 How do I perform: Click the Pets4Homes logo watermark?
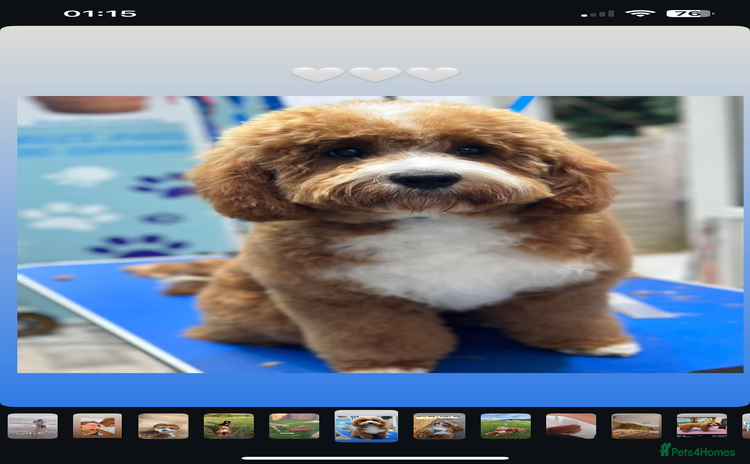(697, 450)
